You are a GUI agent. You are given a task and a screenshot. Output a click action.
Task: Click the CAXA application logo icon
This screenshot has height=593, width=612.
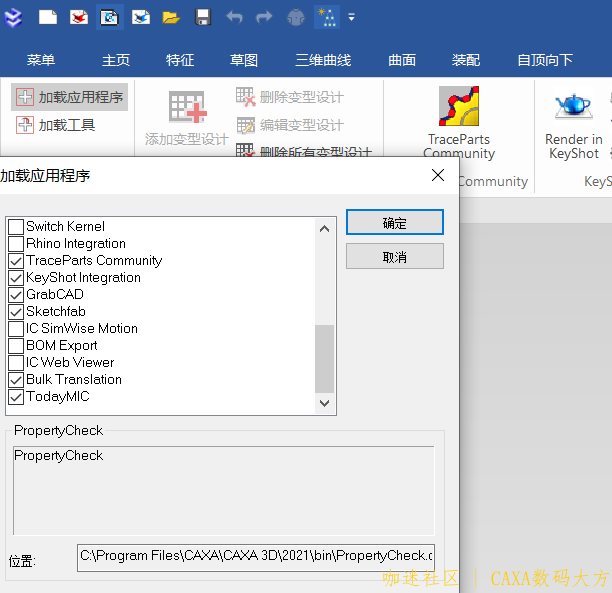13,18
